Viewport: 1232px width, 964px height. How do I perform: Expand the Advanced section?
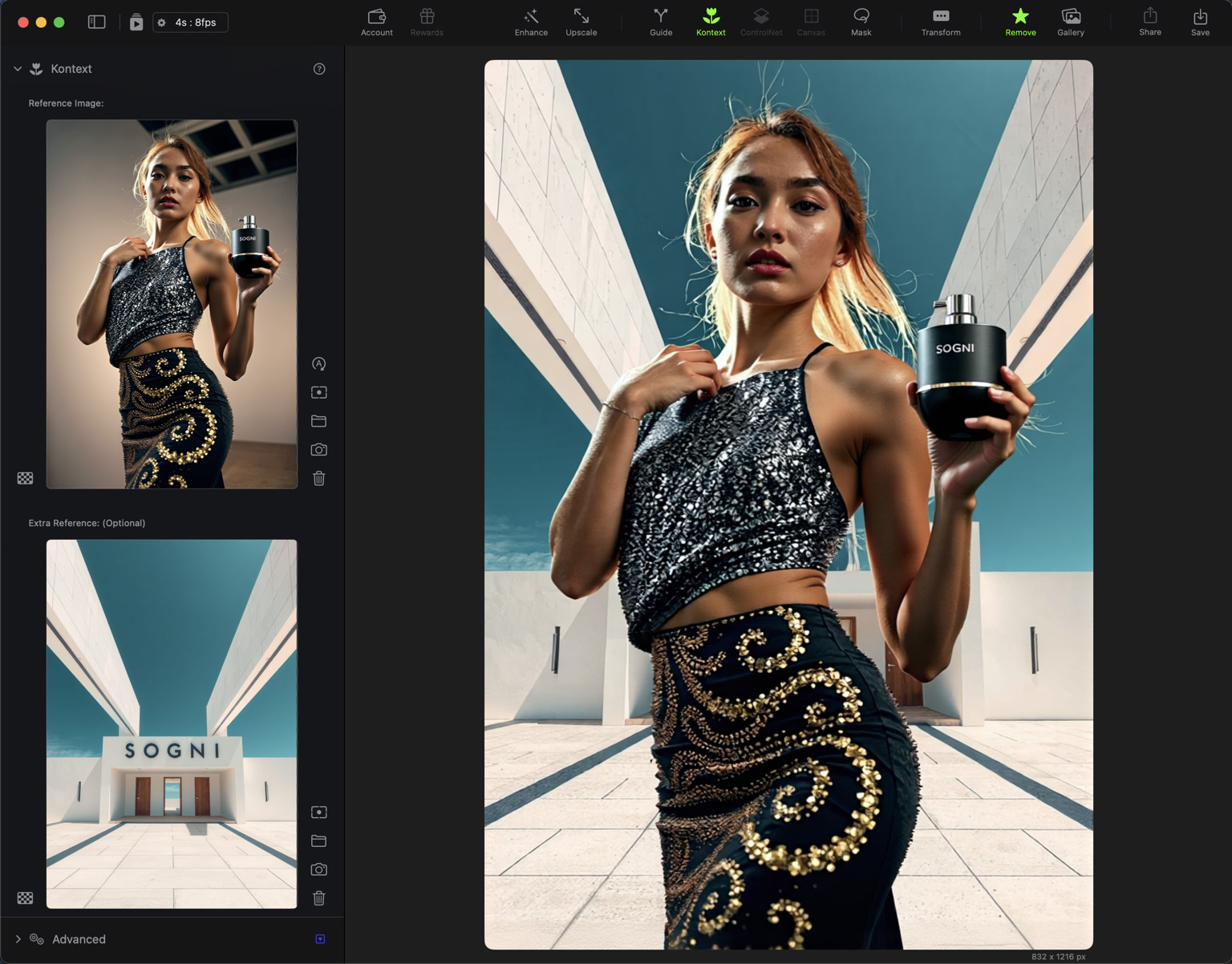tap(18, 939)
